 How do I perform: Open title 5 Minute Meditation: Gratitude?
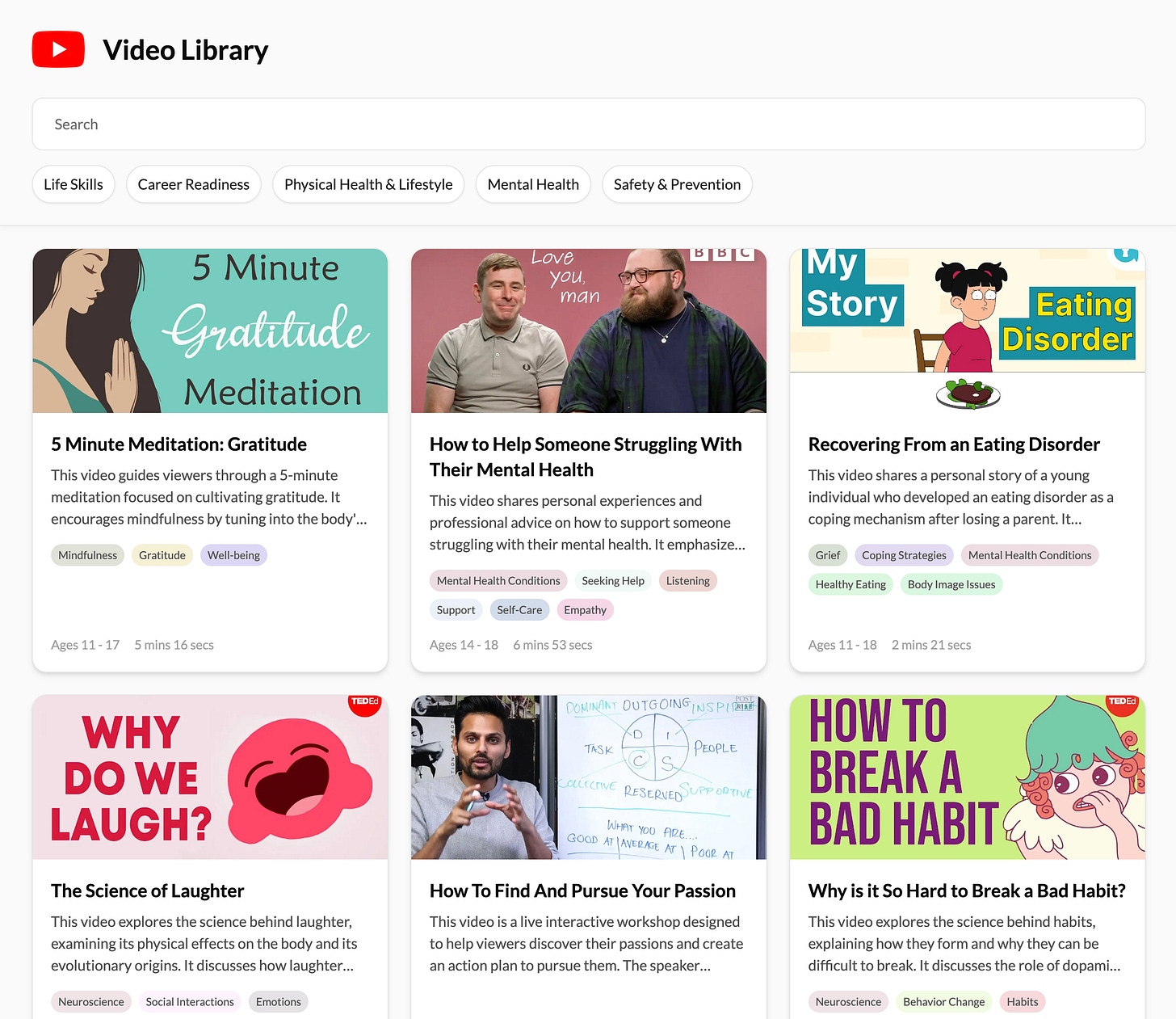click(178, 444)
